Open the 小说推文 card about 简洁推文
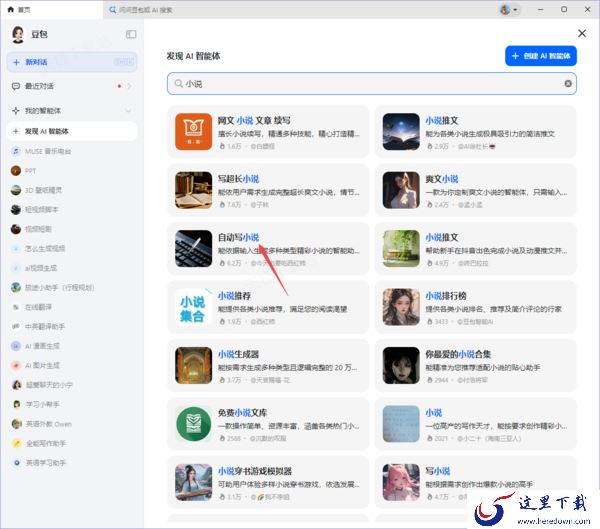Viewport: 600px width, 529px height. (x=476, y=132)
